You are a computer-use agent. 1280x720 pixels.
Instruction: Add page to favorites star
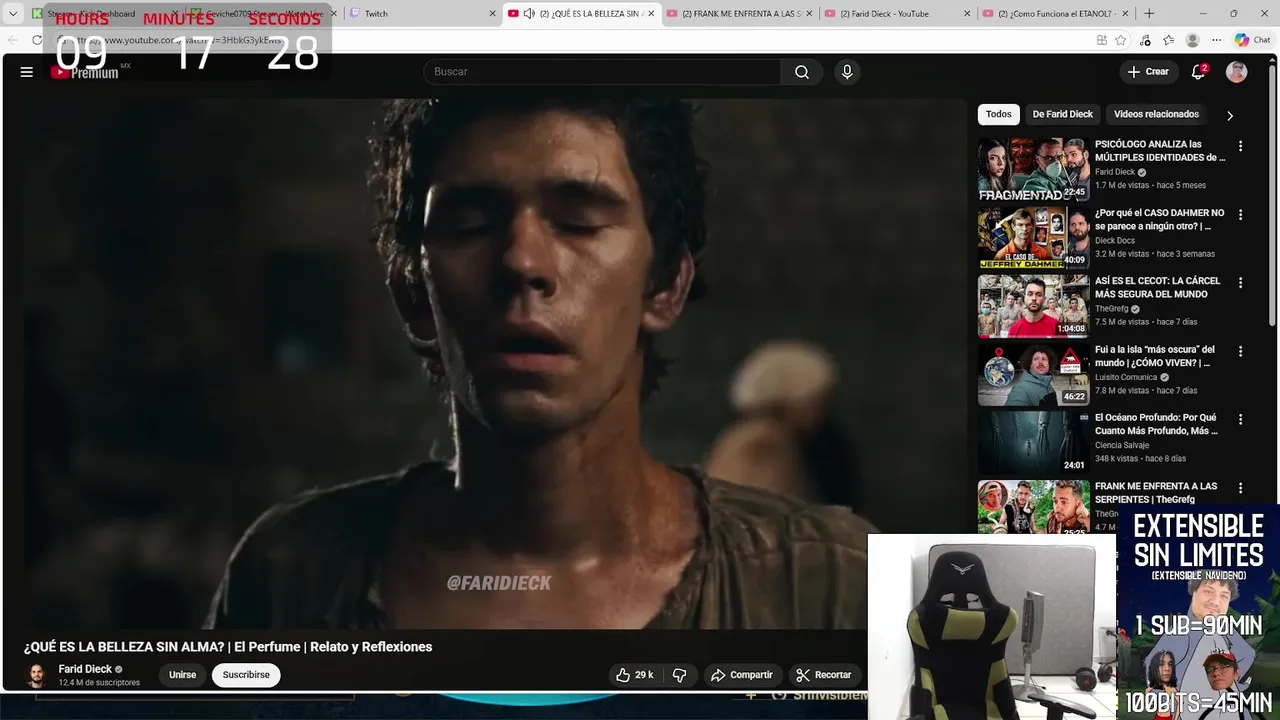click(x=1121, y=40)
